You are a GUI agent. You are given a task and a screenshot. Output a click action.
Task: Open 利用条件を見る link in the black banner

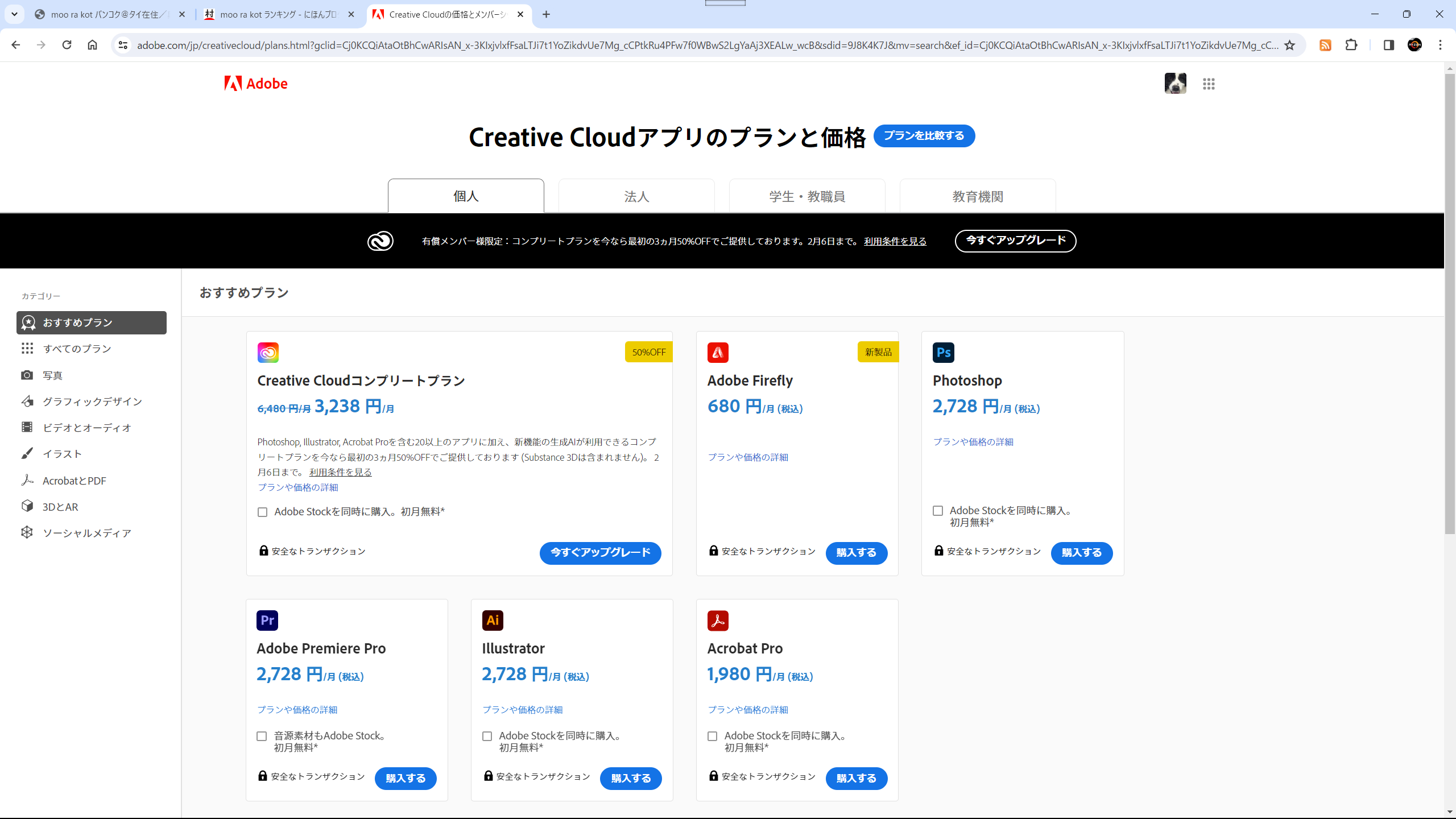(x=895, y=241)
